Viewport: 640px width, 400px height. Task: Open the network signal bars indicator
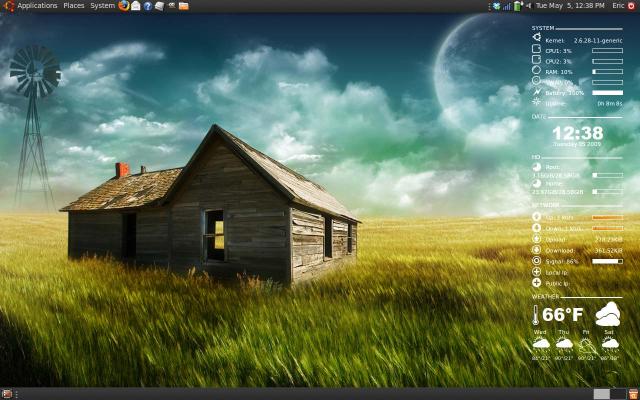(x=507, y=6)
